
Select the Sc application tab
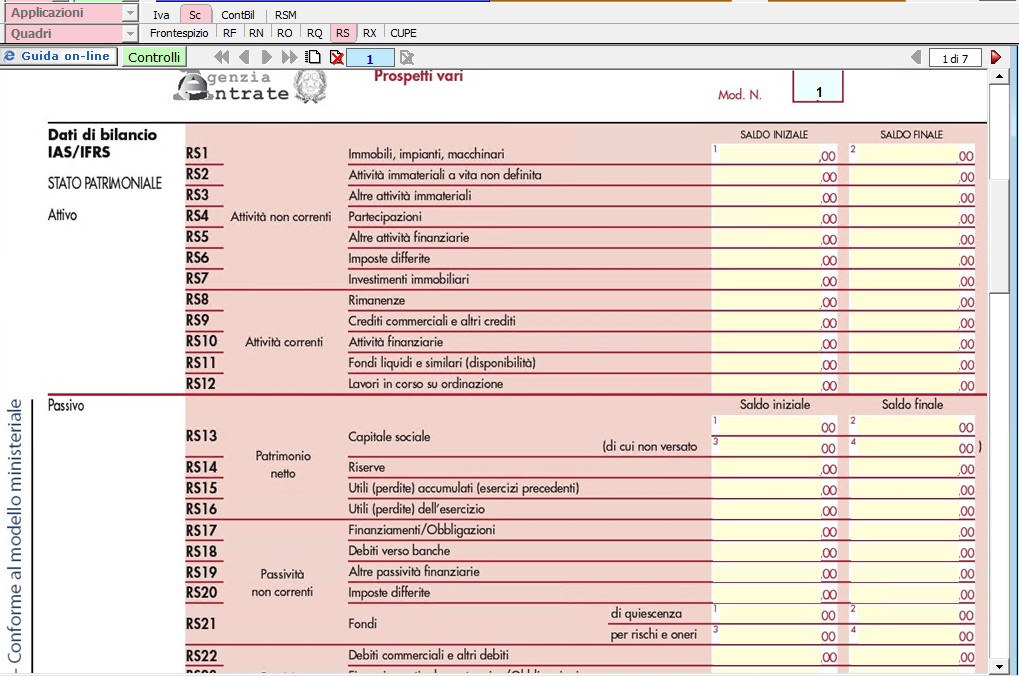[195, 14]
